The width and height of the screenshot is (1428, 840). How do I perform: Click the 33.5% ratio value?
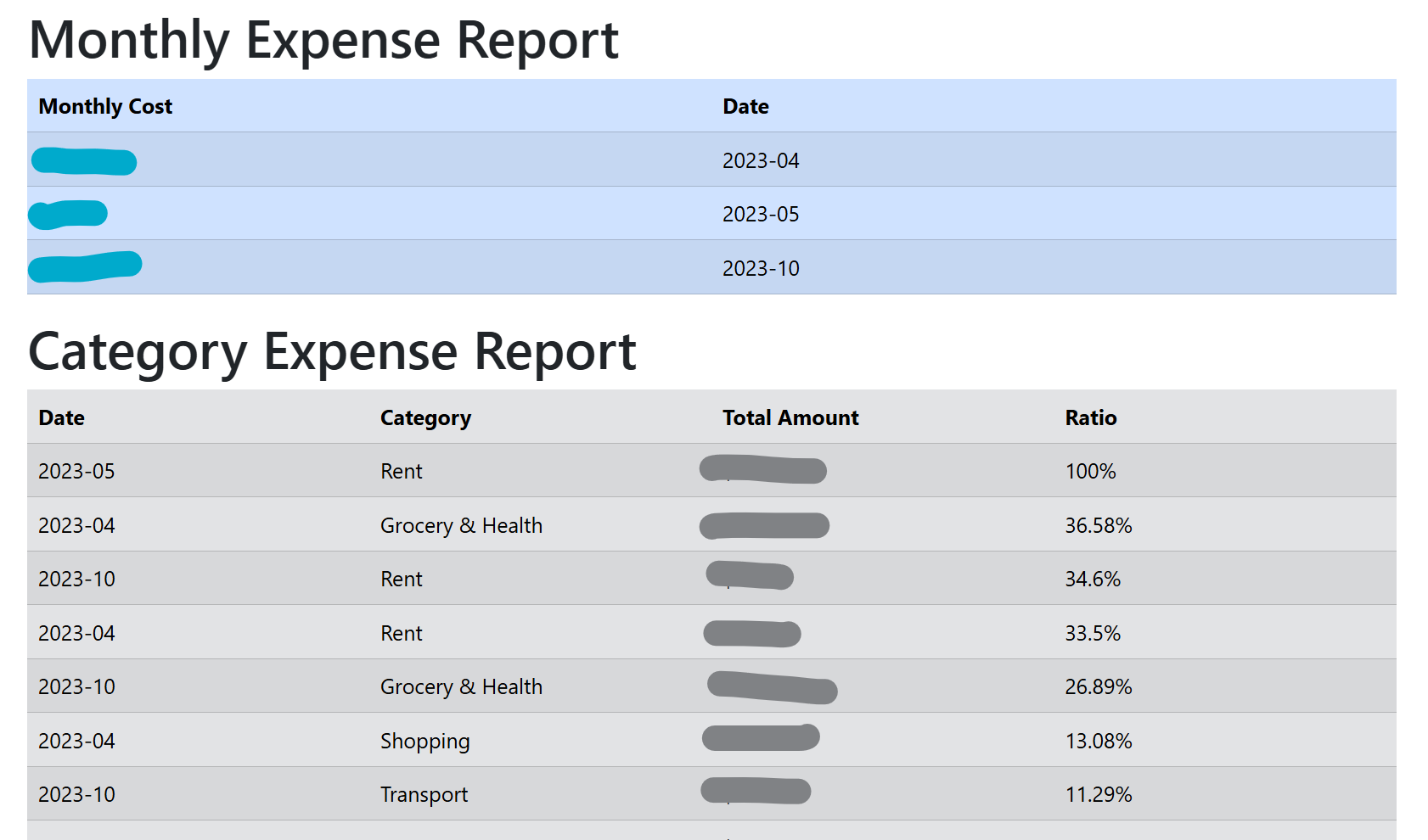[x=1093, y=633]
